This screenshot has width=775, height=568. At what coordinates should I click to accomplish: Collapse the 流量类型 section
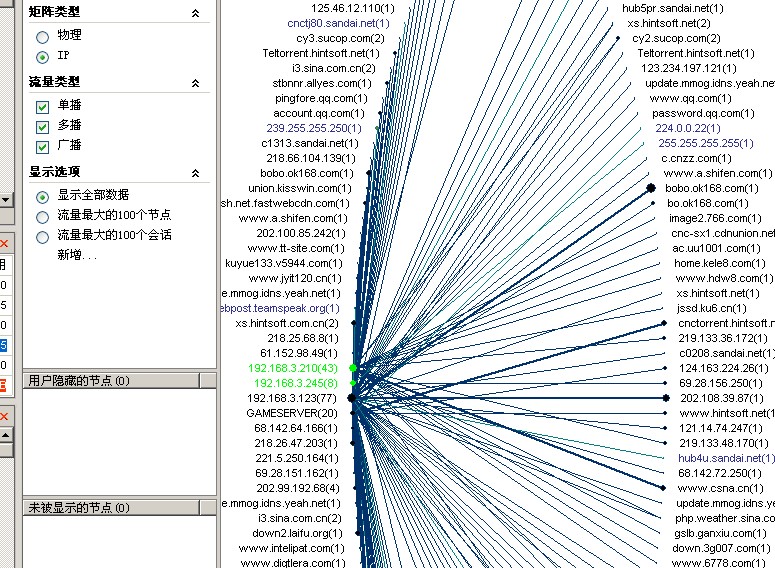tap(195, 82)
